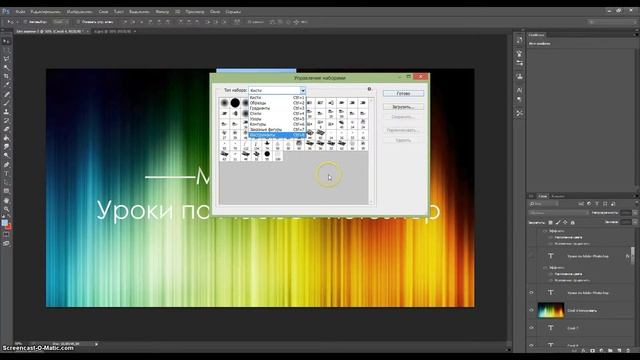This screenshot has height=360, width=640.
Task: Select hard round black brush thumbnail
Action: pyautogui.click(x=235, y=103)
